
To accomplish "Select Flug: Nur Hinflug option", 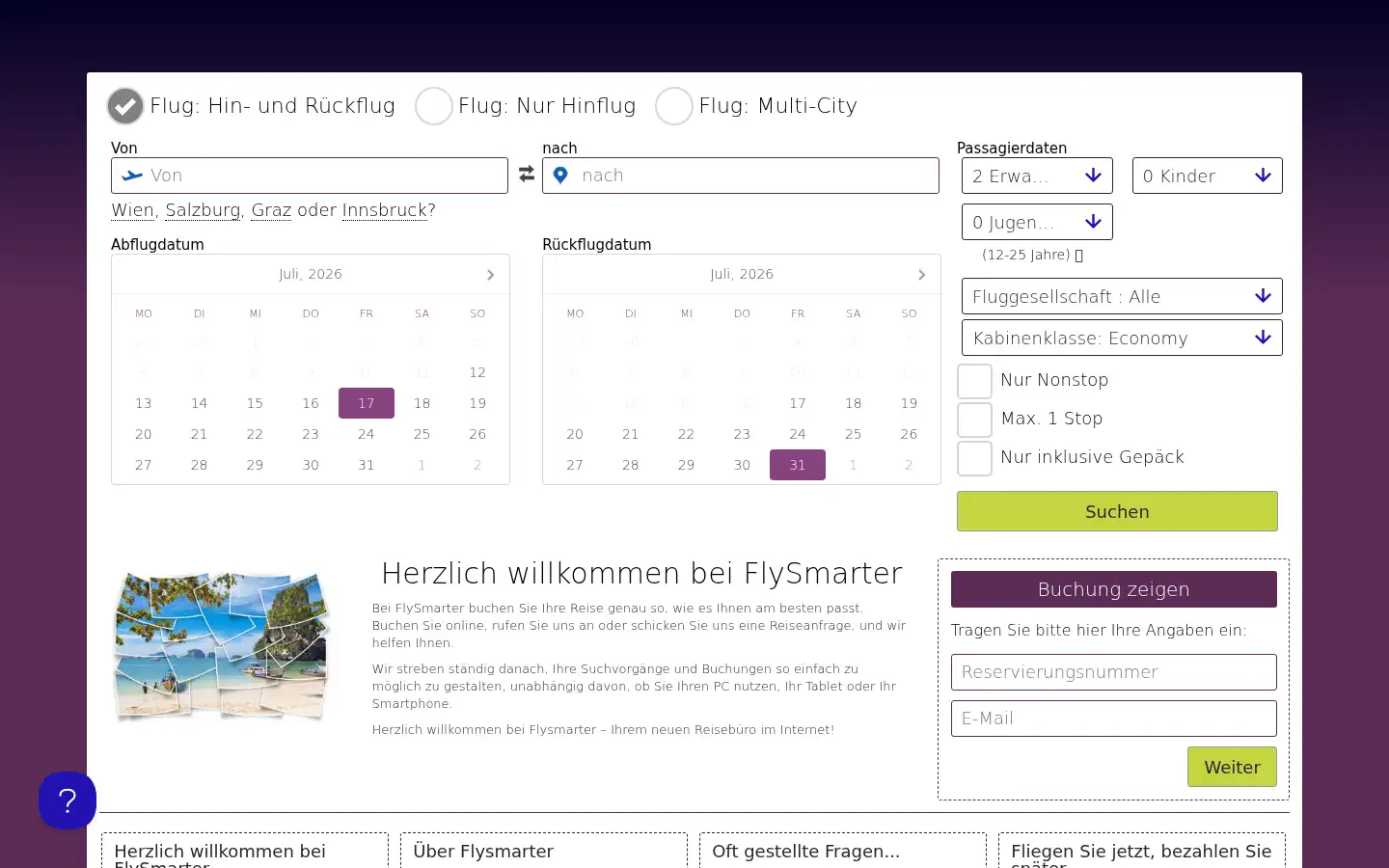I will [x=434, y=106].
